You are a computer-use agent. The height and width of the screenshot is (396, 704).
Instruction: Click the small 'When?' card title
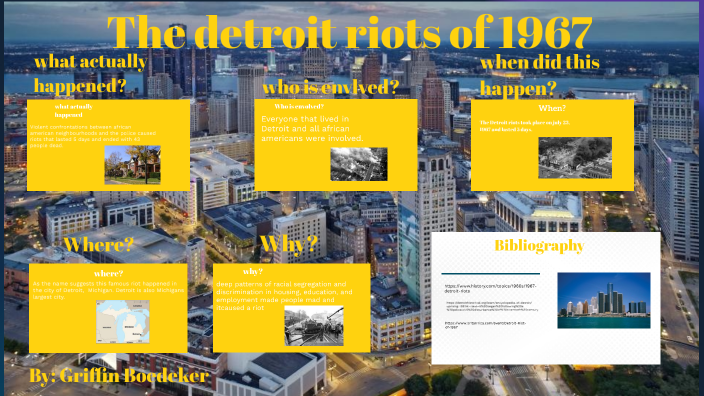pos(552,108)
